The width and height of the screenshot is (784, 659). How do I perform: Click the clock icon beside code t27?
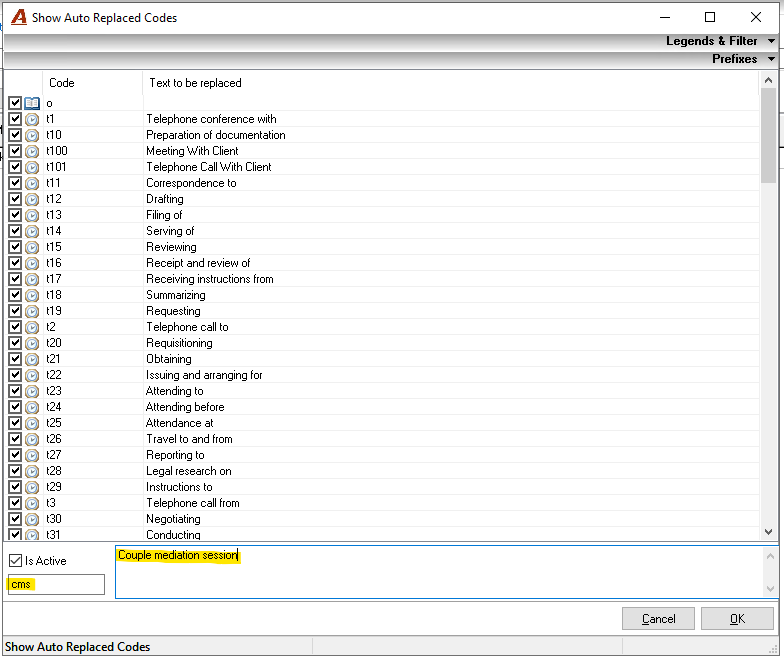tap(32, 456)
